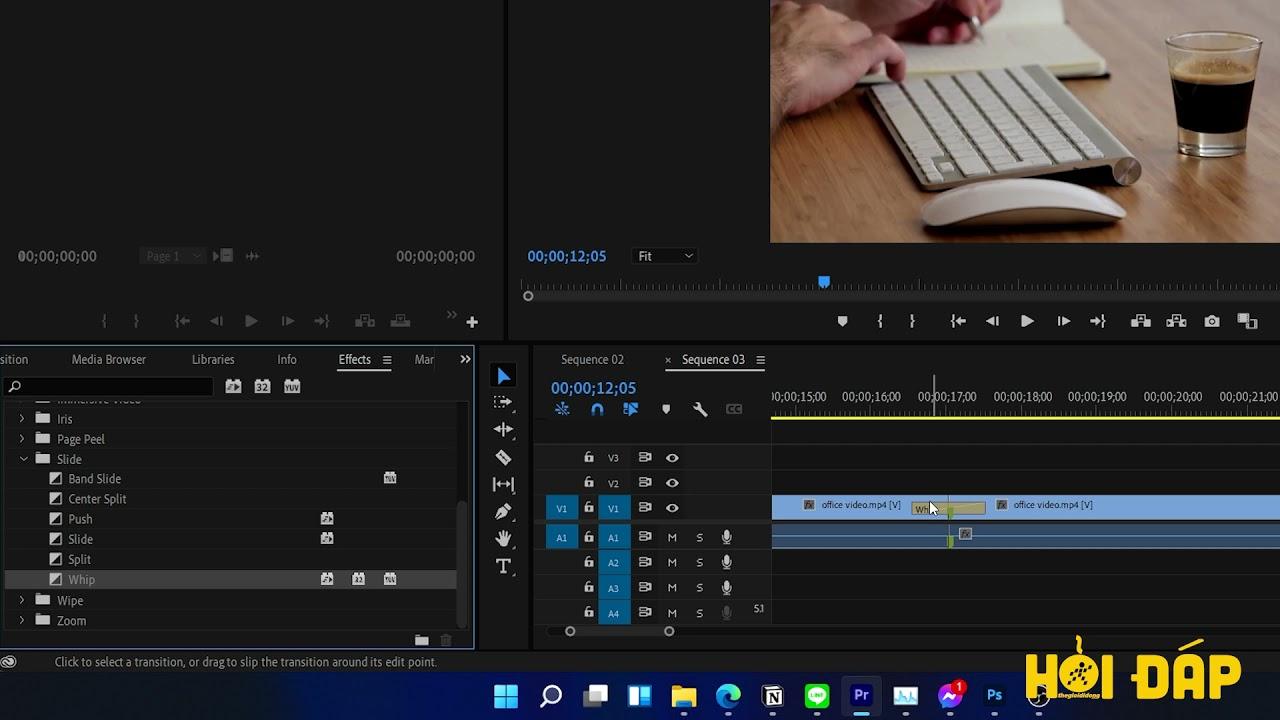Select the Band Slide transition

coord(94,479)
